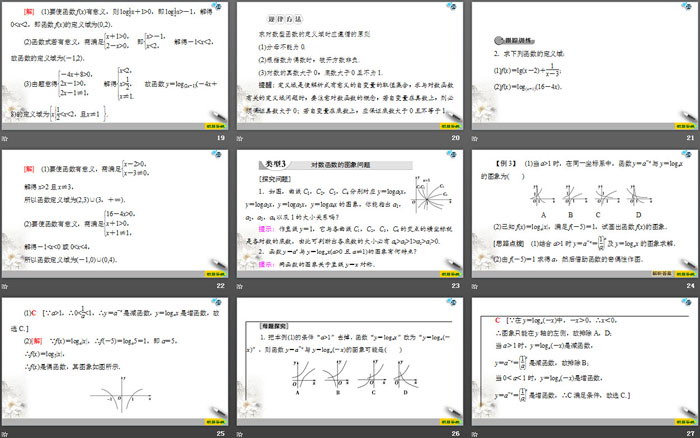Viewport: 700px width, 438px height.
Task: Select slide 20 with the solution method summary
Action: [x=348, y=66]
